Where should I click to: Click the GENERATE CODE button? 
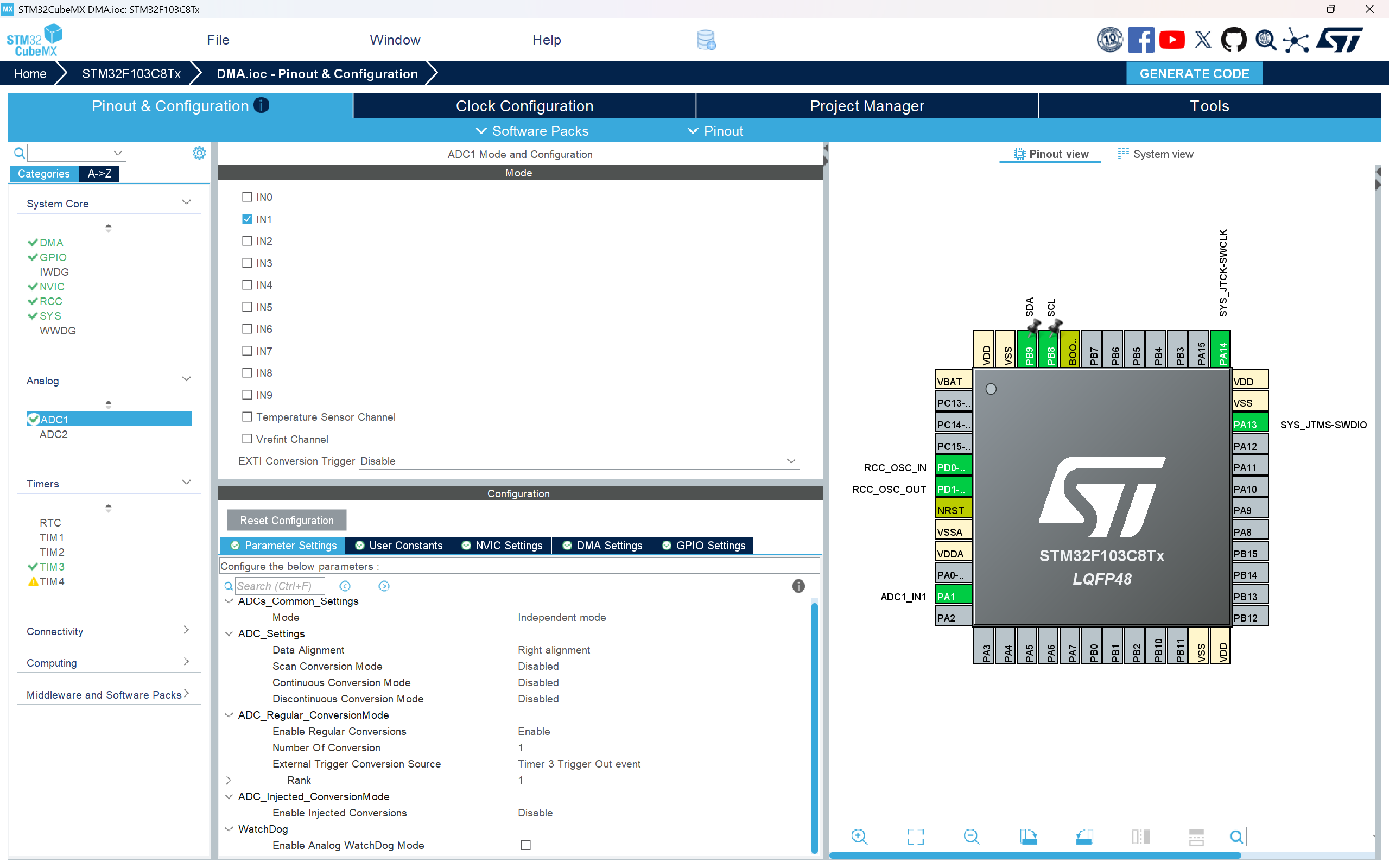click(1194, 73)
